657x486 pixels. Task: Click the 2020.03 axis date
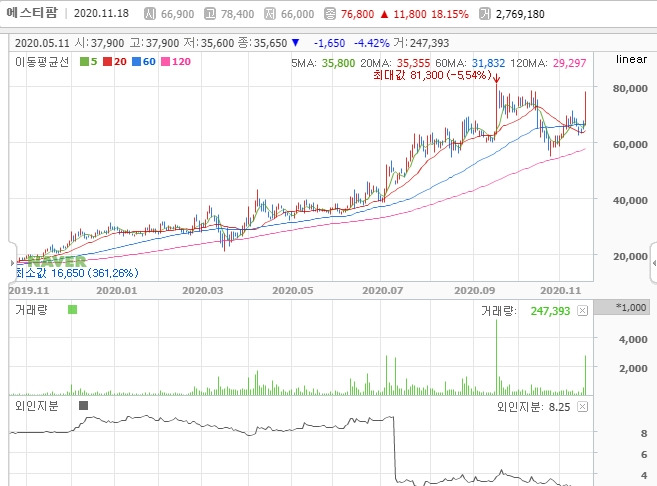pyautogui.click(x=203, y=291)
